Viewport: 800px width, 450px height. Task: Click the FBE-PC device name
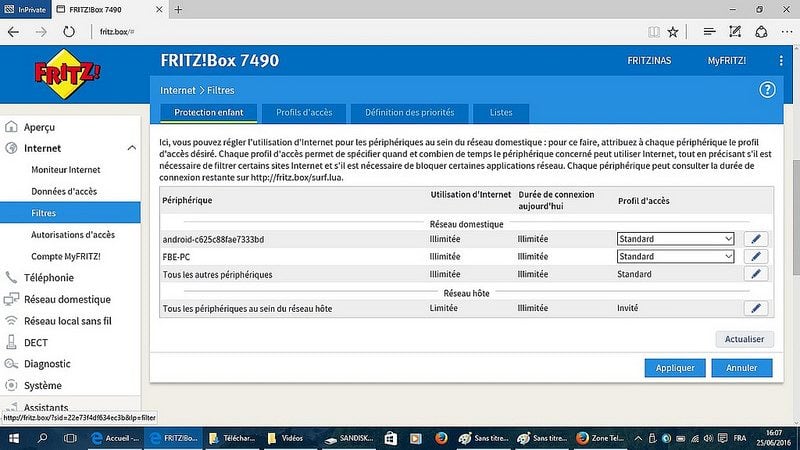click(x=176, y=257)
